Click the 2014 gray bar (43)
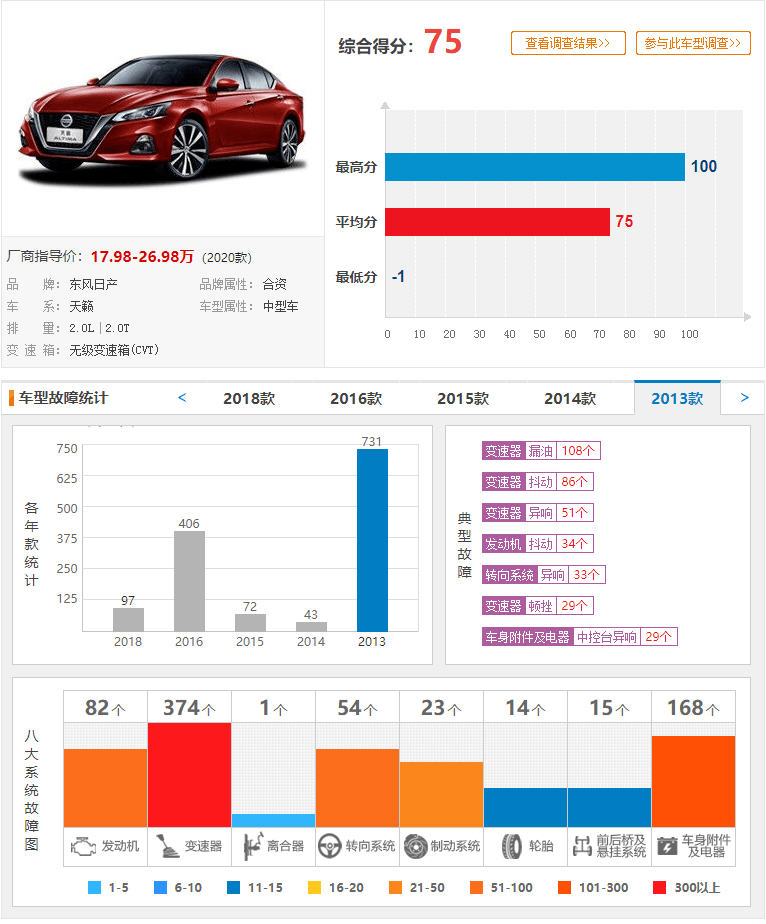The height and width of the screenshot is (924, 766). [311, 626]
